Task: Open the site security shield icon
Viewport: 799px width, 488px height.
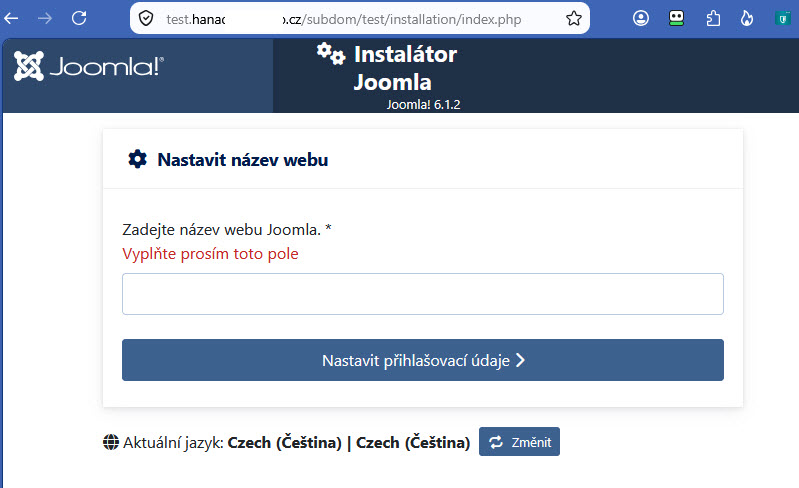Action: pyautogui.click(x=146, y=19)
